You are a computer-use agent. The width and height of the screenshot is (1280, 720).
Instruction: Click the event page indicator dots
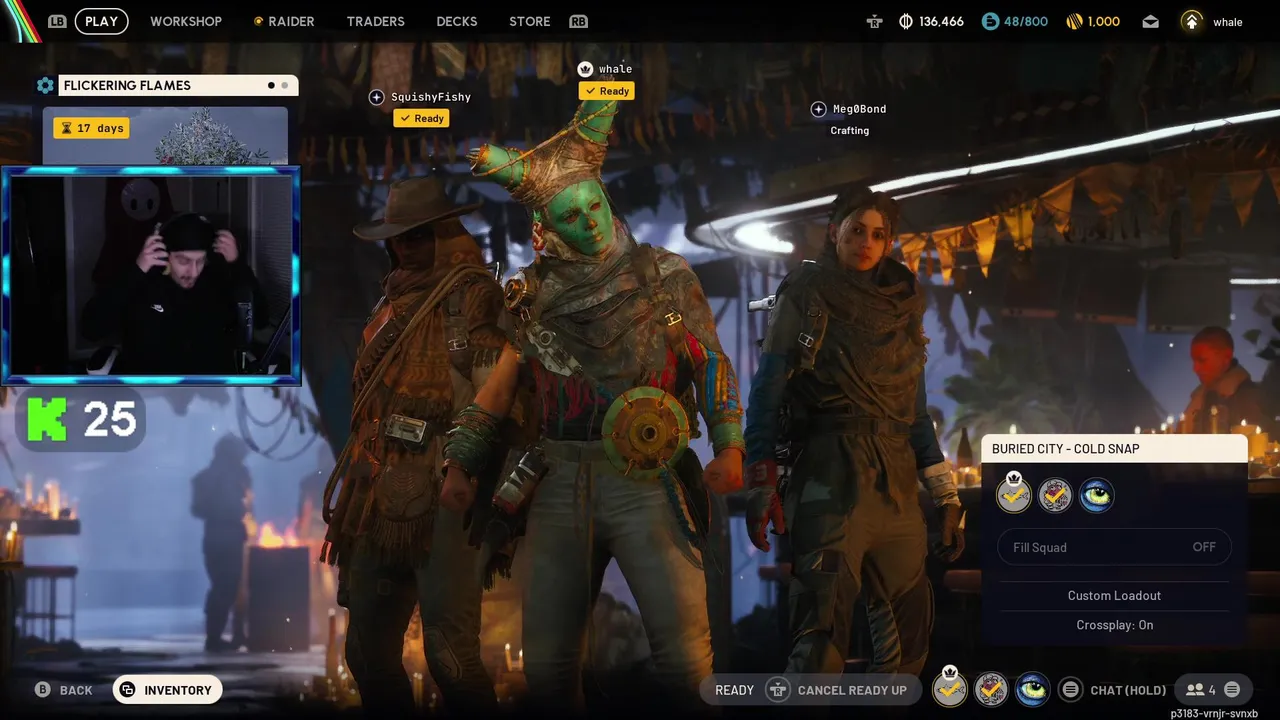pyautogui.click(x=278, y=86)
